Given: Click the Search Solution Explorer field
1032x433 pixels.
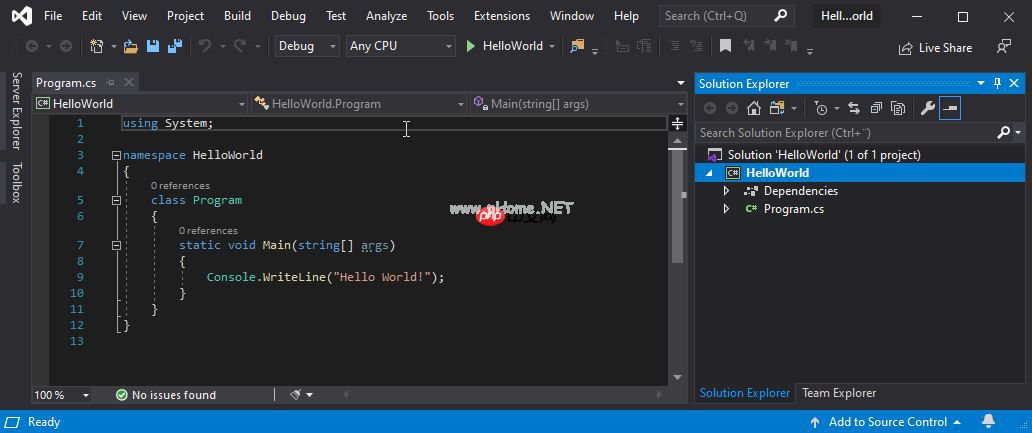Looking at the screenshot, I should point(845,132).
